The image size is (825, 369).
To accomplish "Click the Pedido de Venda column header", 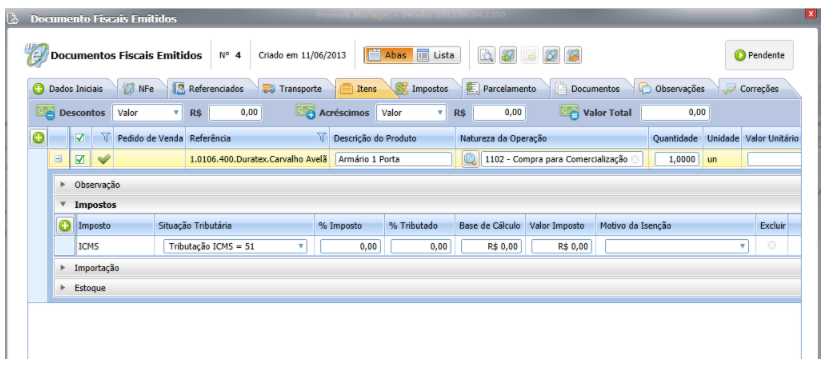I will click(149, 138).
